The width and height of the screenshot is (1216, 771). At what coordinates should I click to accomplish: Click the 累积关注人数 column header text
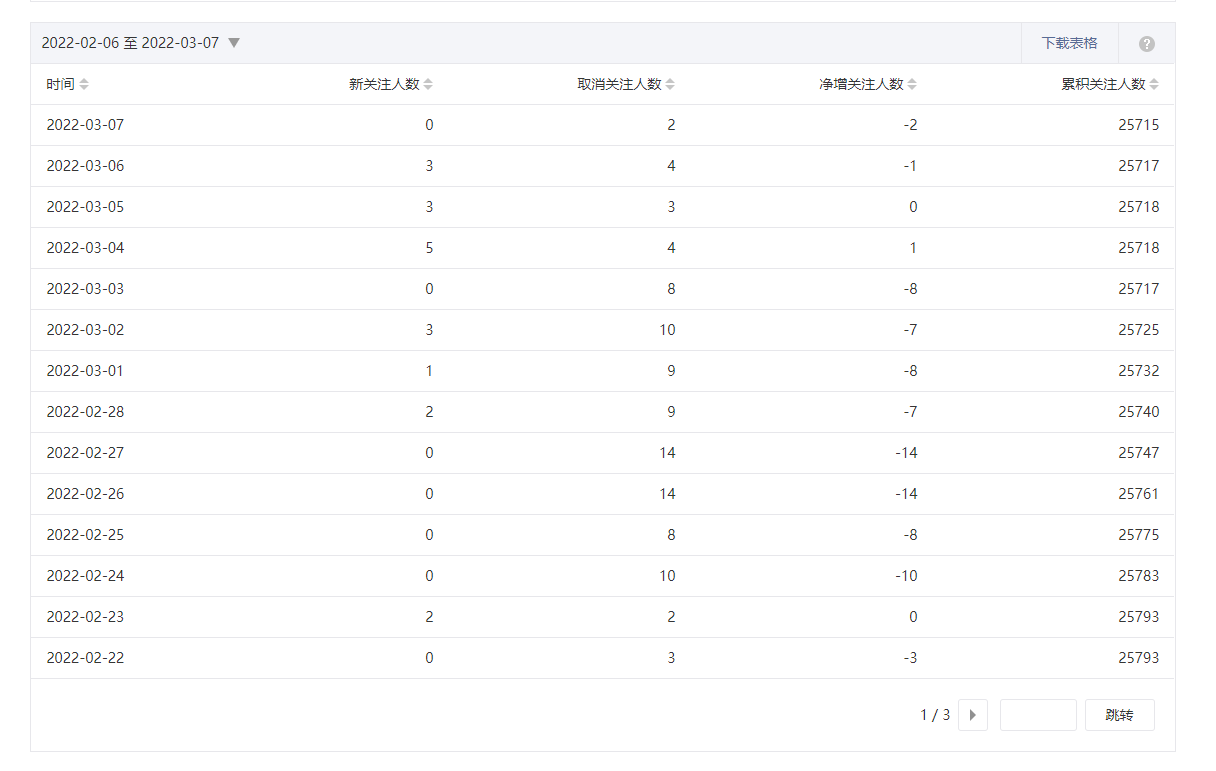click(1103, 85)
